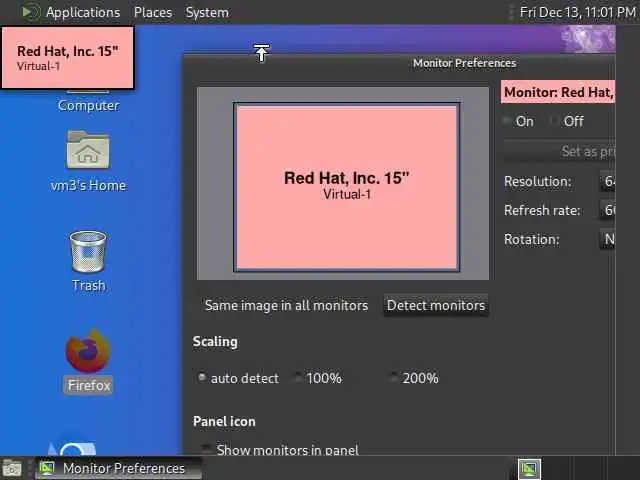
Task: Open the Places menu
Action: (x=153, y=12)
